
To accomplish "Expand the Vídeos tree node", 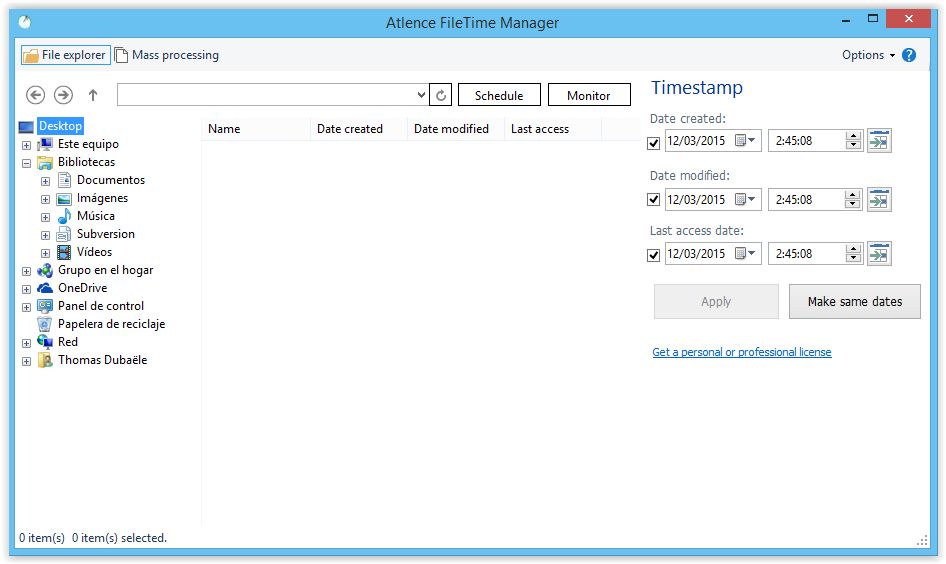I will click(45, 253).
